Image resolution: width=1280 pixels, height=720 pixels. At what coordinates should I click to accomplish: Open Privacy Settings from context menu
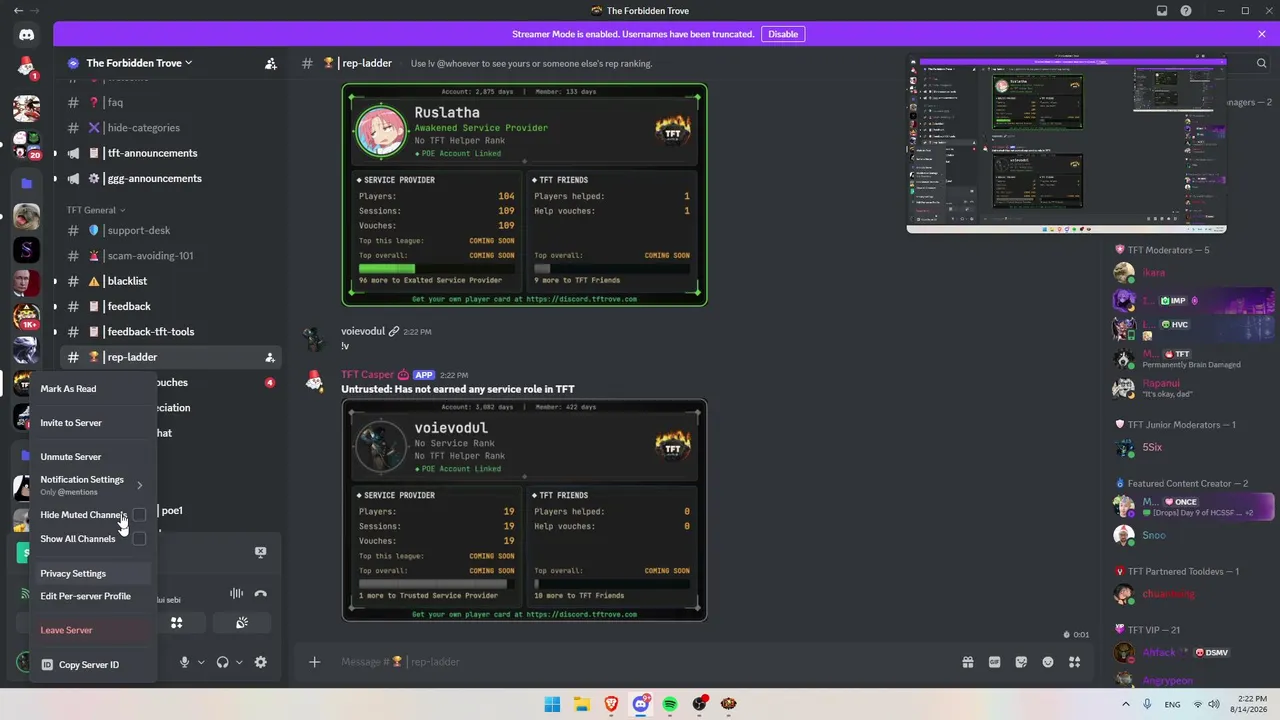92,574
